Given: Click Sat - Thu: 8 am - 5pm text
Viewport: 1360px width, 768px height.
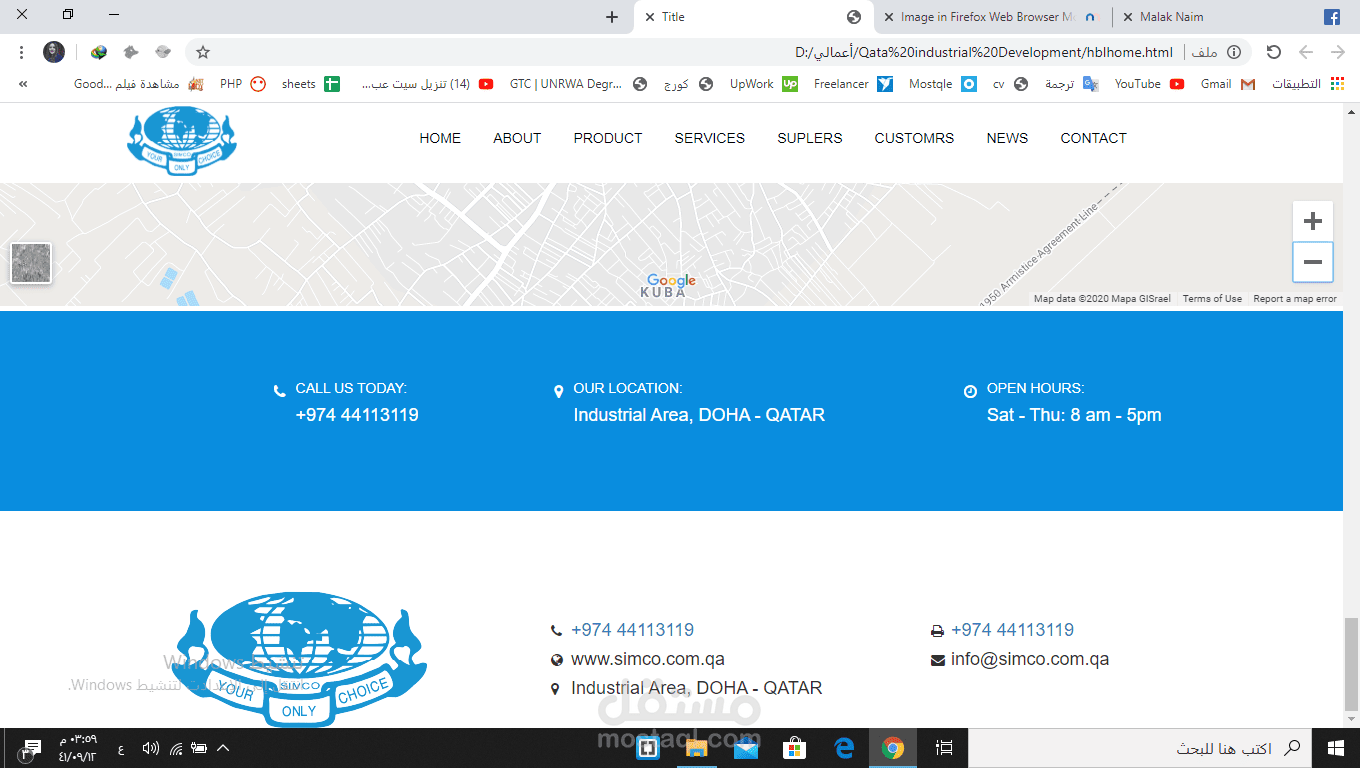Looking at the screenshot, I should [x=1074, y=415].
